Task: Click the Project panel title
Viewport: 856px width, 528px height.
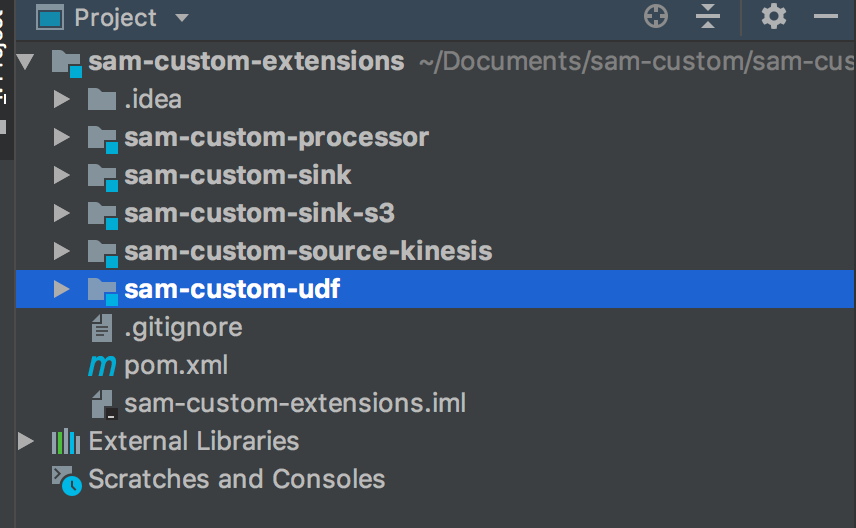Action: tap(115, 18)
